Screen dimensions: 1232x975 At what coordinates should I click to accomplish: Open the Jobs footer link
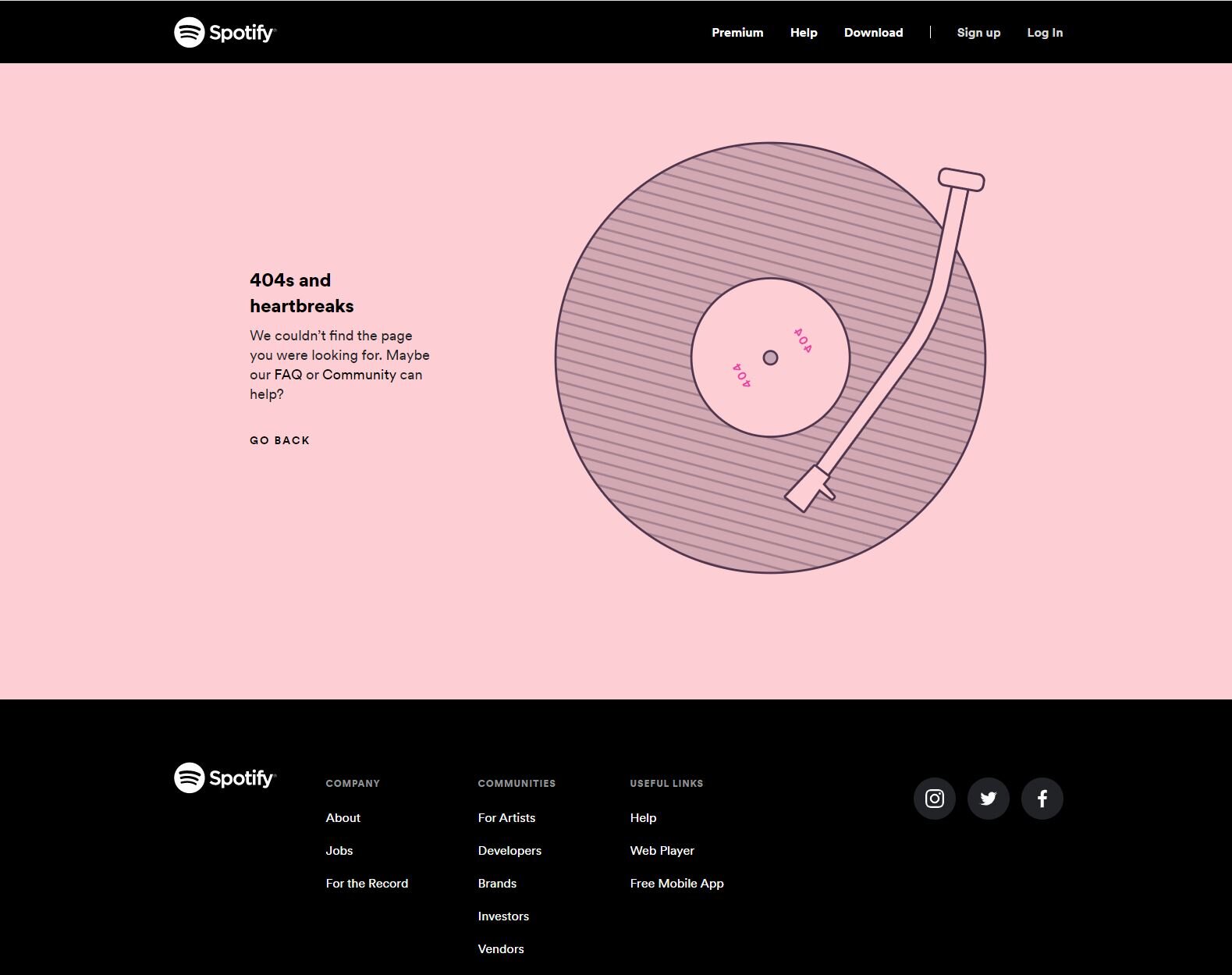click(x=339, y=851)
